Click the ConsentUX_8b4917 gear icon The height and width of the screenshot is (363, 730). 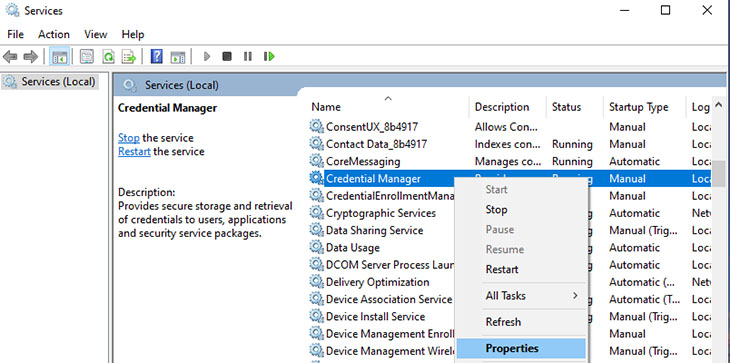[x=316, y=126]
